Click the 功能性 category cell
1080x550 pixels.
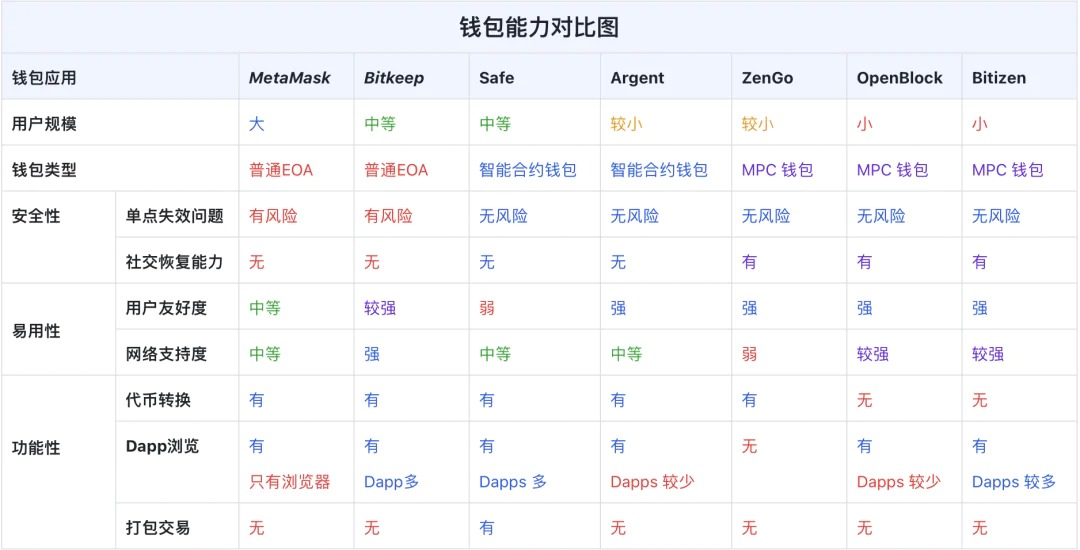click(36, 448)
